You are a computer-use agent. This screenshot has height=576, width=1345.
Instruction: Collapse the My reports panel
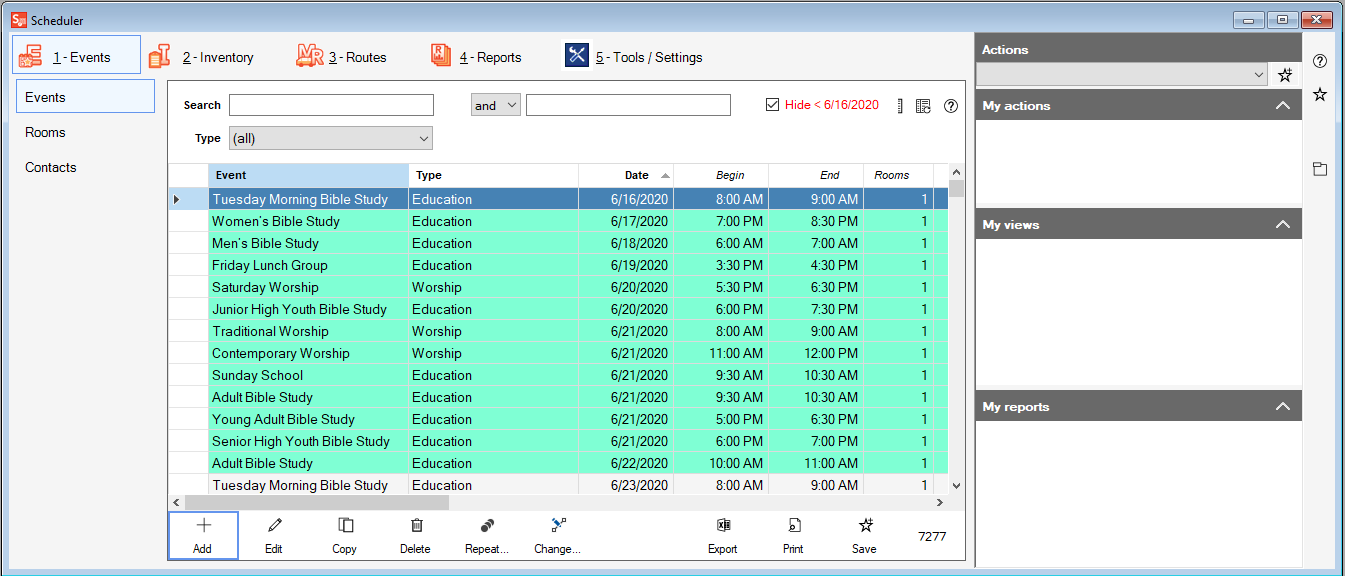1283,407
